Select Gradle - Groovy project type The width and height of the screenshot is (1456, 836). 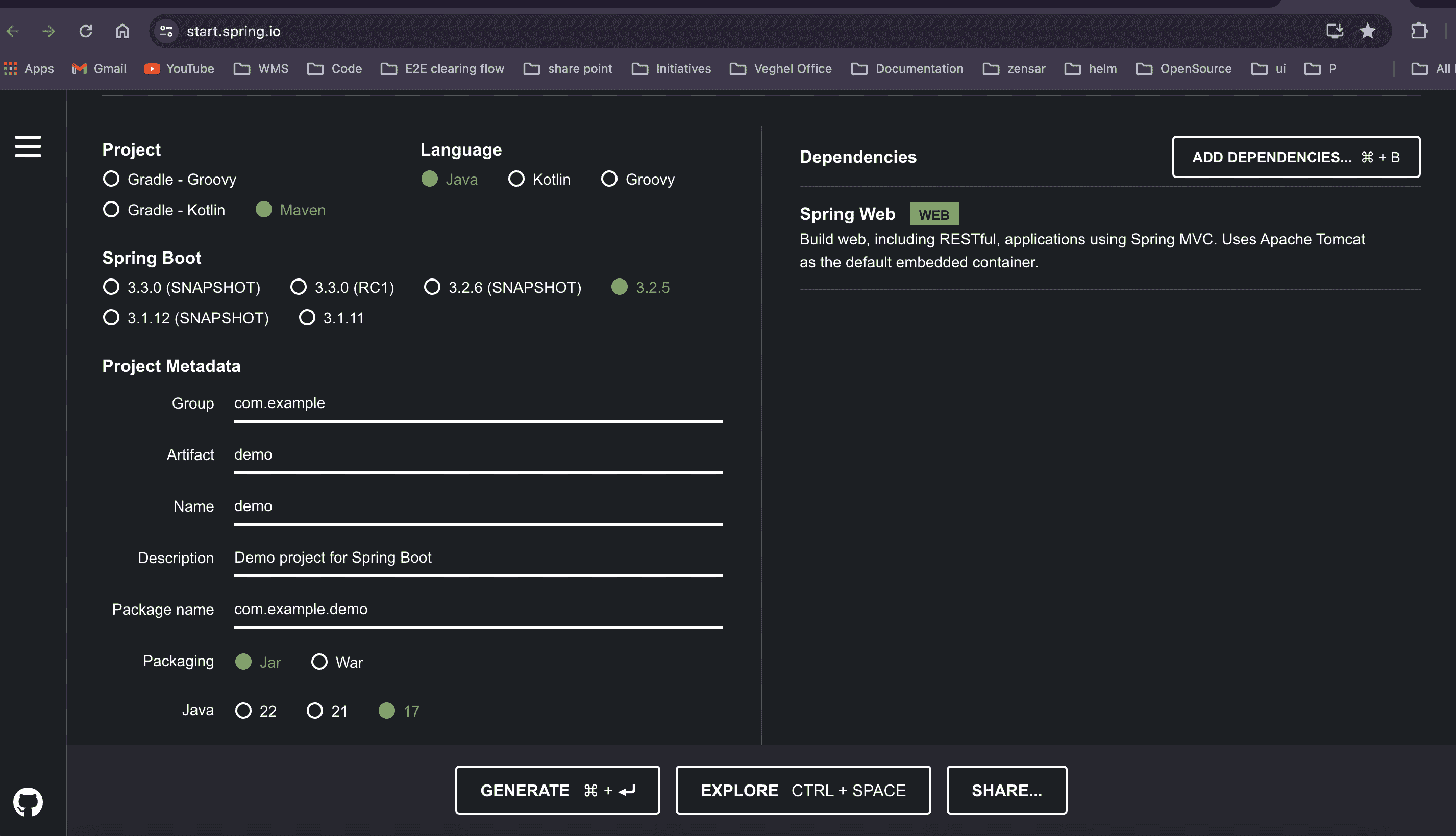(111, 179)
